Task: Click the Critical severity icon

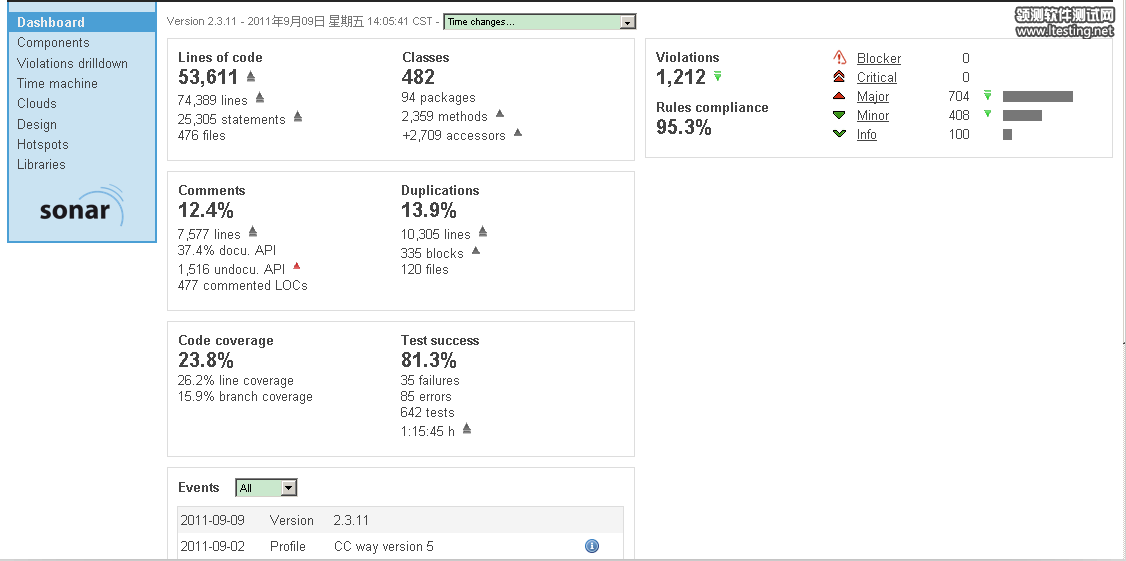Action: [840, 77]
